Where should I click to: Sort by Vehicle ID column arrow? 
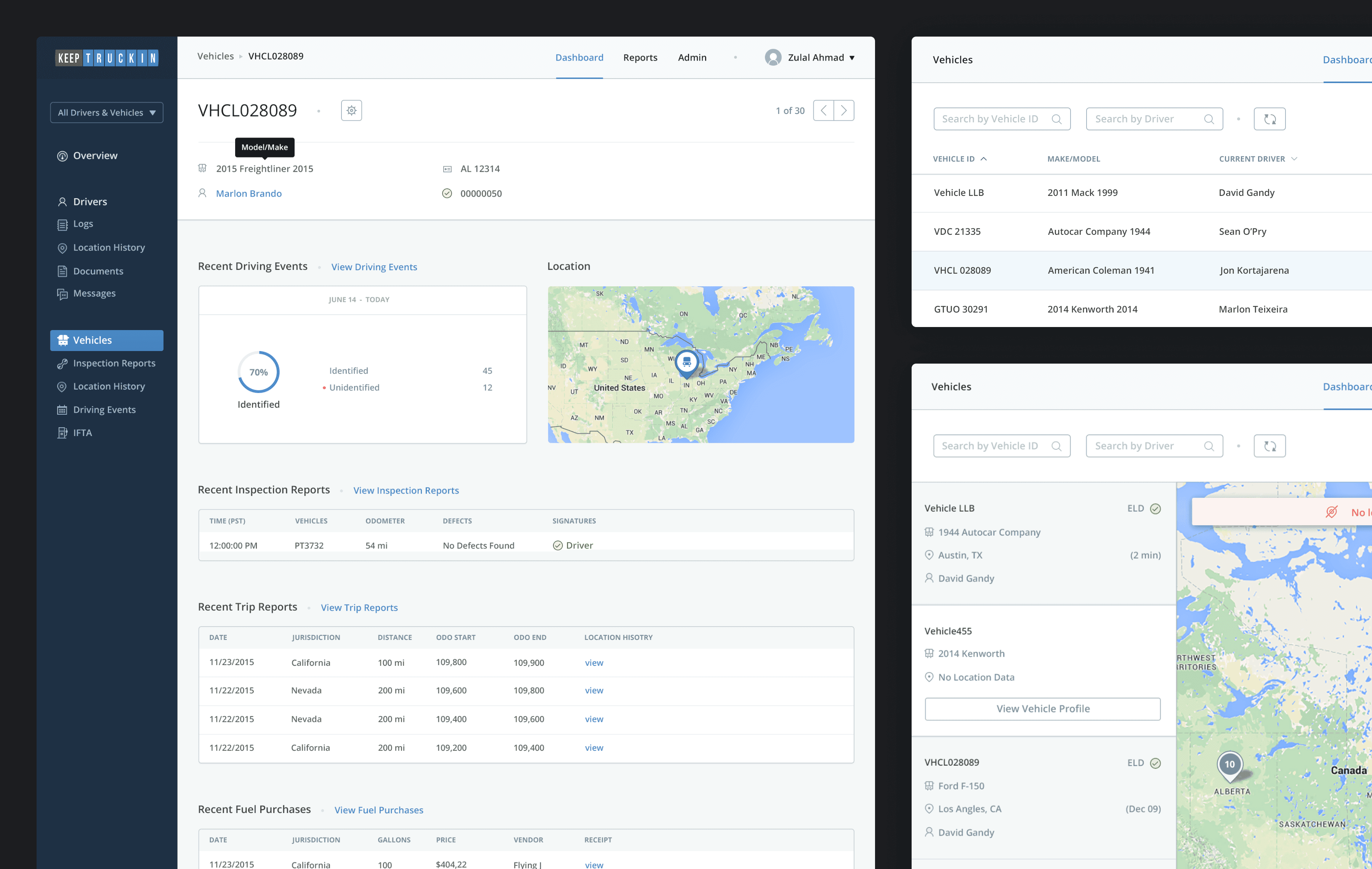(983, 159)
